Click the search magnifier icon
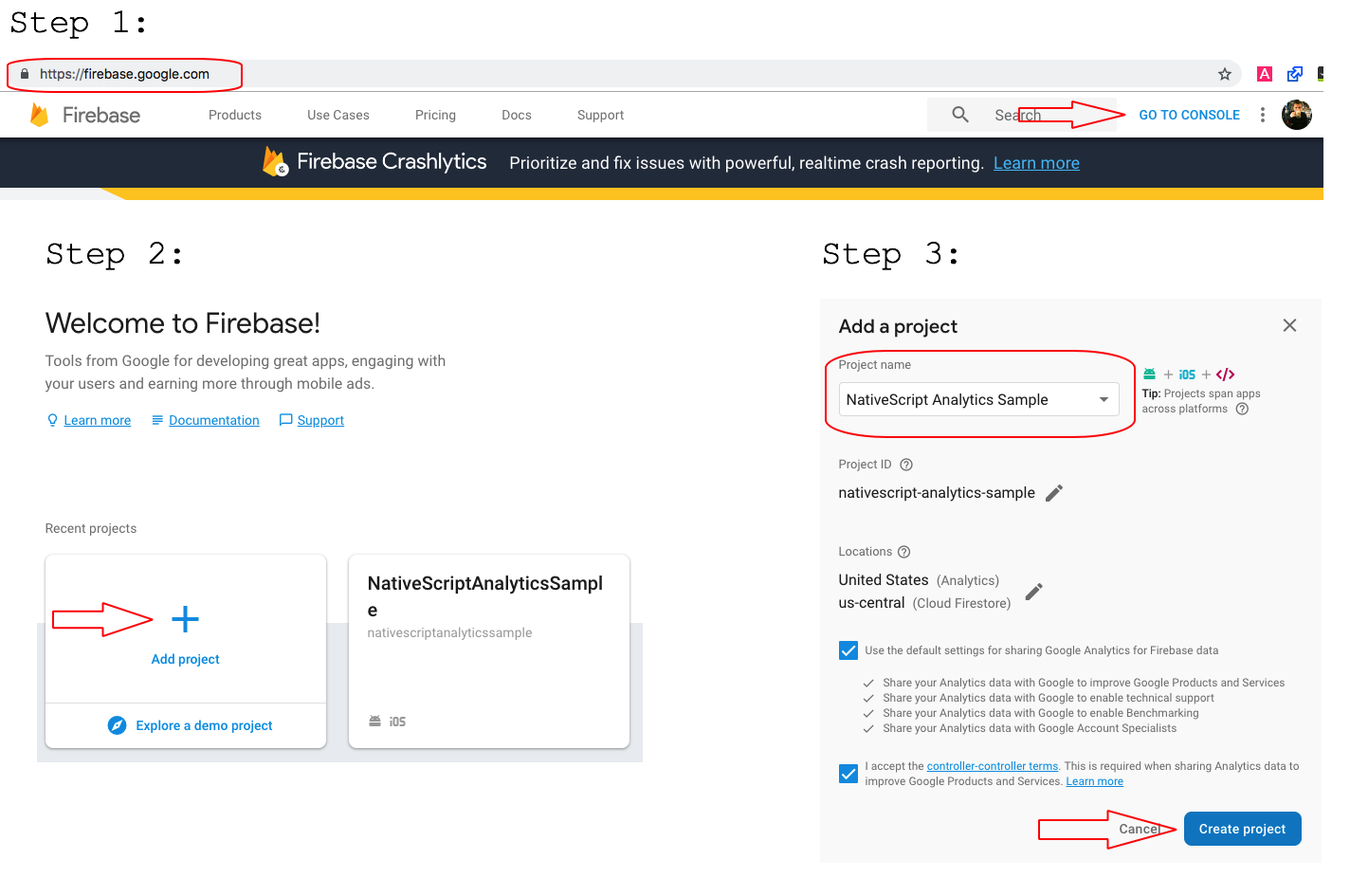This screenshot has width=1350, height=896. coord(959,115)
